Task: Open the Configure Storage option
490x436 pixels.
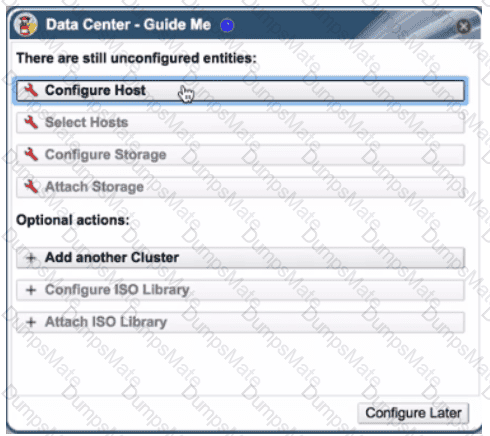Action: point(240,155)
